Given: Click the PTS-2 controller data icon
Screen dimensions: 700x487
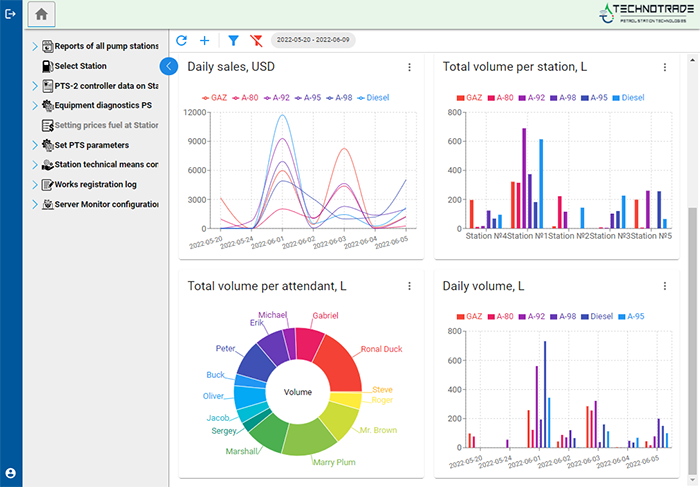Looking at the screenshot, I should (47, 86).
